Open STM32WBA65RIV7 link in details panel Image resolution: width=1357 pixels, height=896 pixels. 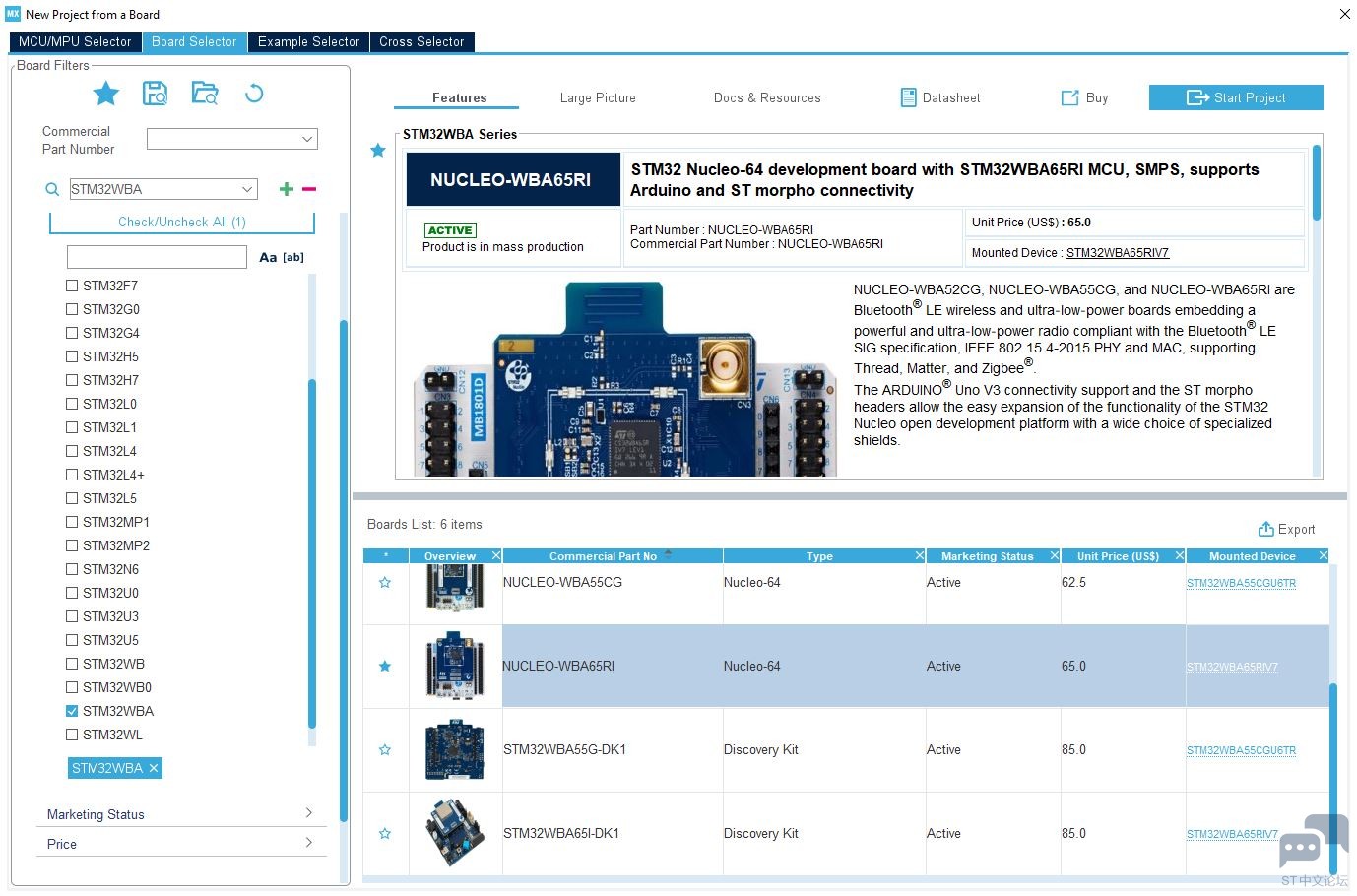1118,253
